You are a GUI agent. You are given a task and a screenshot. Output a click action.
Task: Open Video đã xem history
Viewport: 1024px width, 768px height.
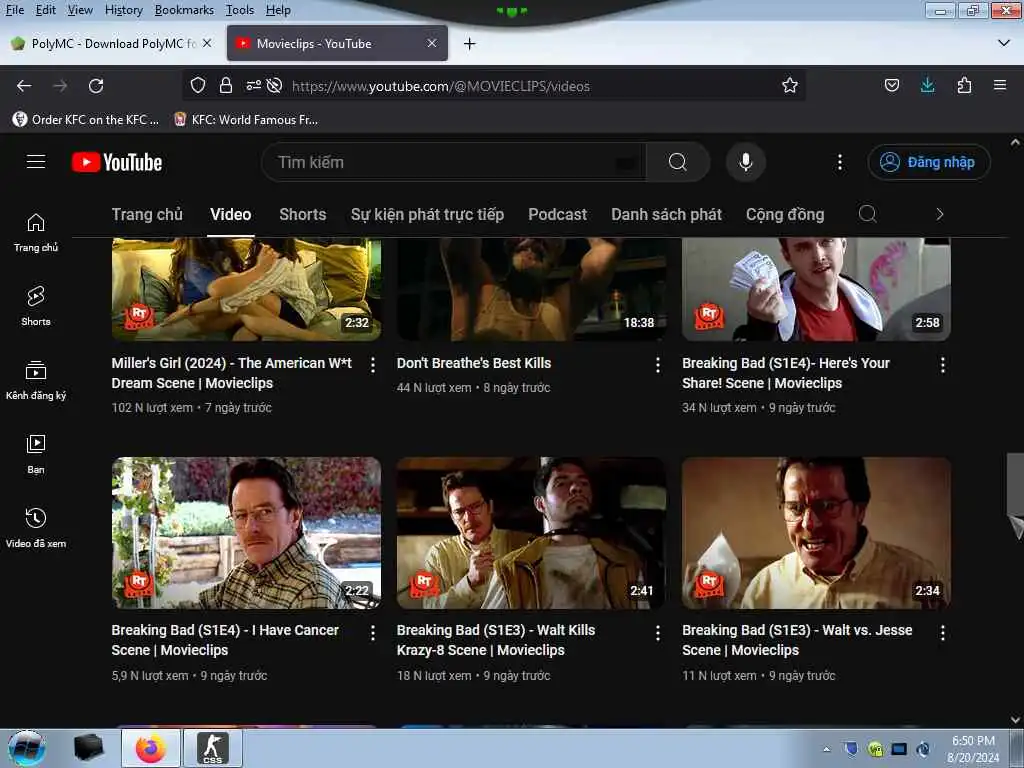point(36,528)
